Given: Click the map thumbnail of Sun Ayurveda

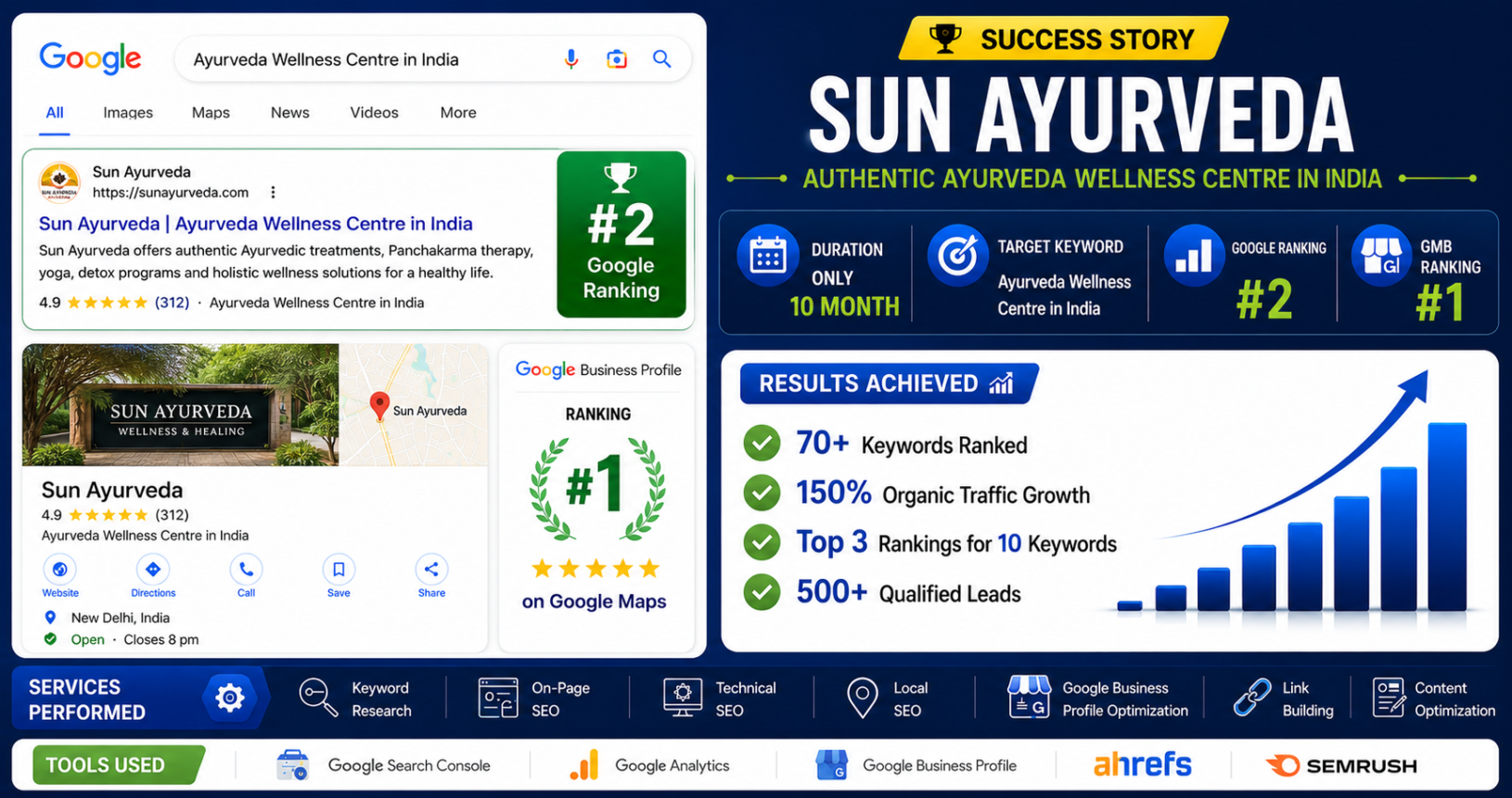Looking at the screenshot, I should click(414, 405).
